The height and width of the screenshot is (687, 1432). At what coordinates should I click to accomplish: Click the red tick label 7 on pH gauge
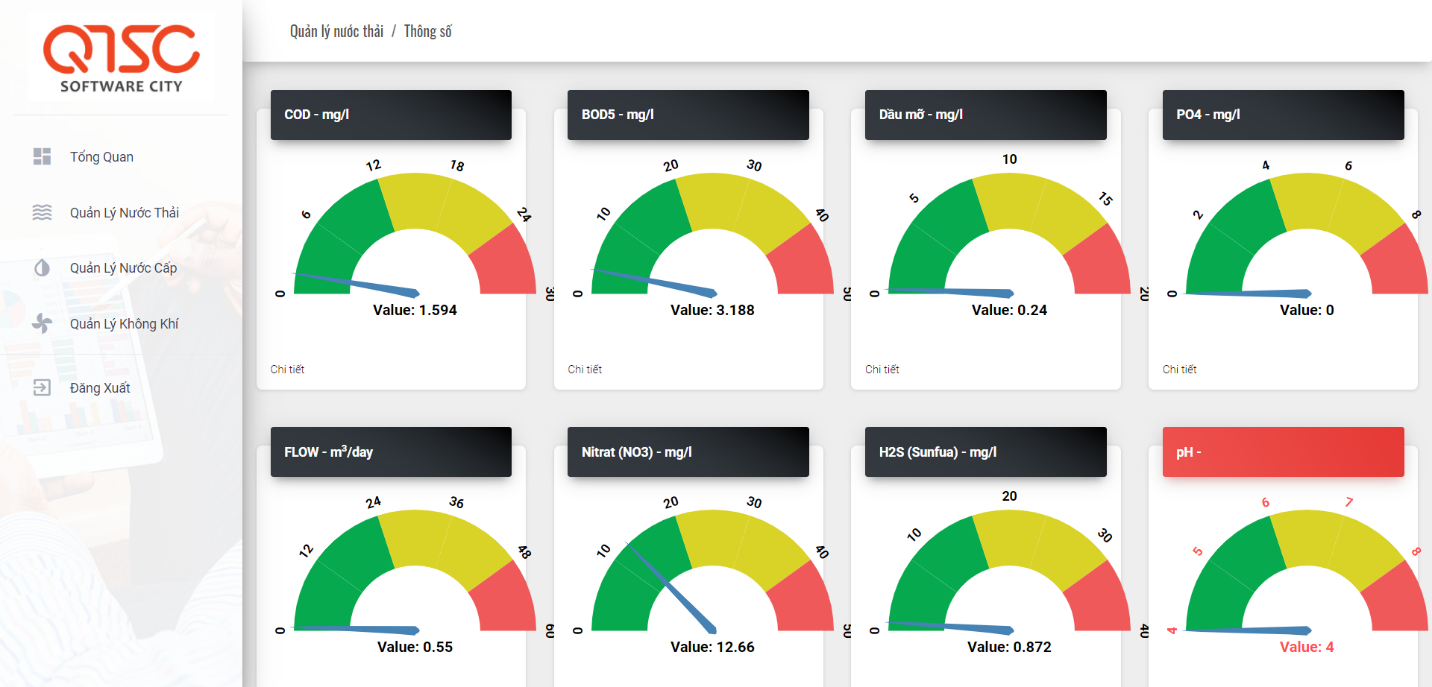pos(1349,502)
